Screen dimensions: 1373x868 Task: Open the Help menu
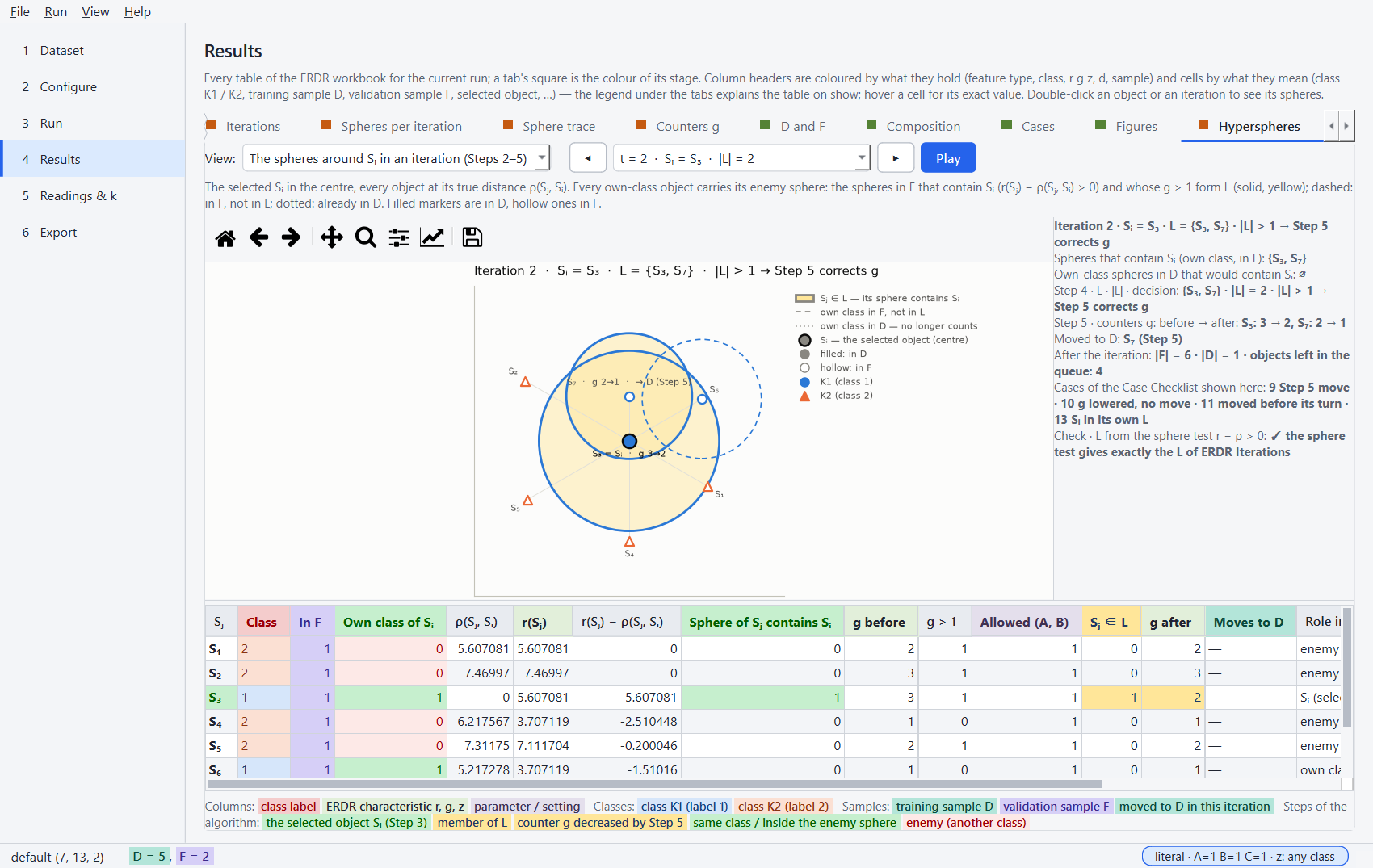coord(137,12)
